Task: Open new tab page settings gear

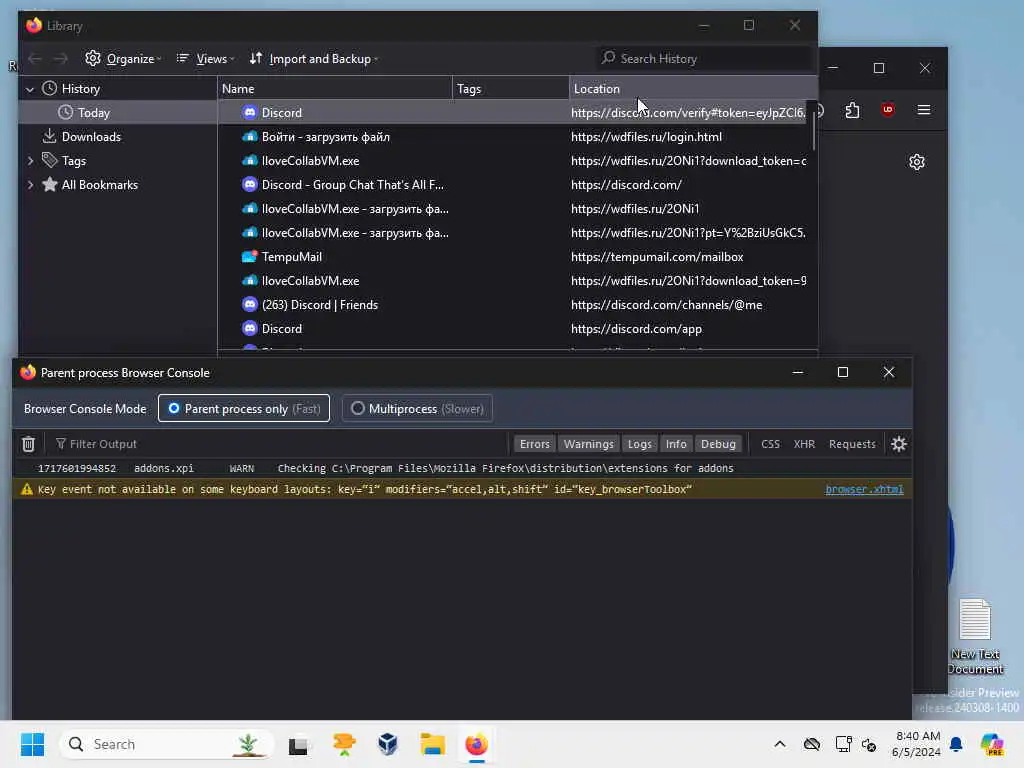Action: pyautogui.click(x=917, y=162)
